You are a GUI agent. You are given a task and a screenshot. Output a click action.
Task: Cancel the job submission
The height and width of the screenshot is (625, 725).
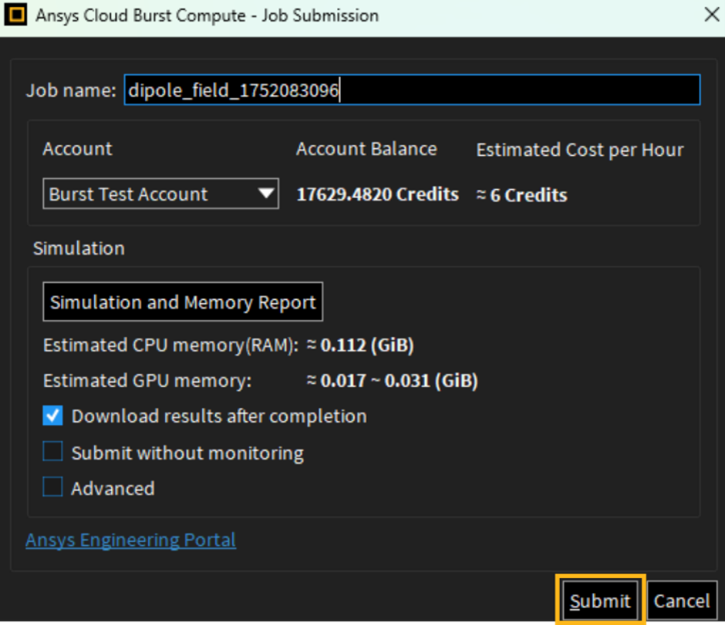point(682,601)
